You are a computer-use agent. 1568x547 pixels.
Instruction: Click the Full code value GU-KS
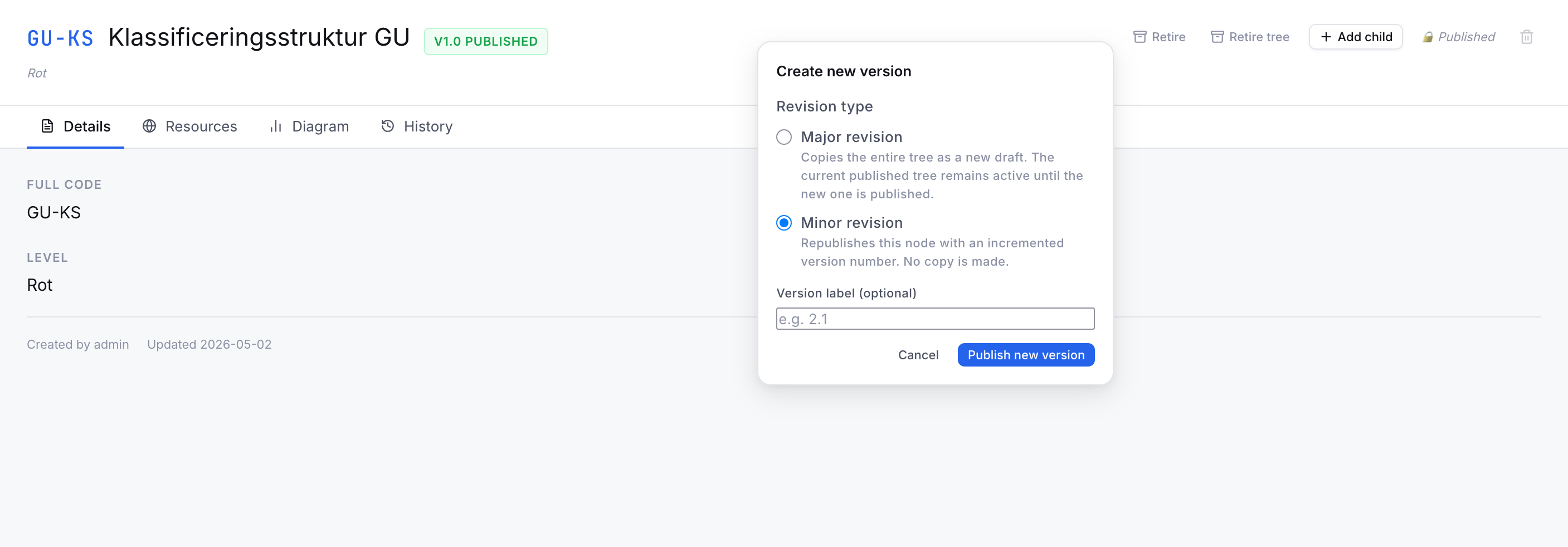(x=53, y=212)
